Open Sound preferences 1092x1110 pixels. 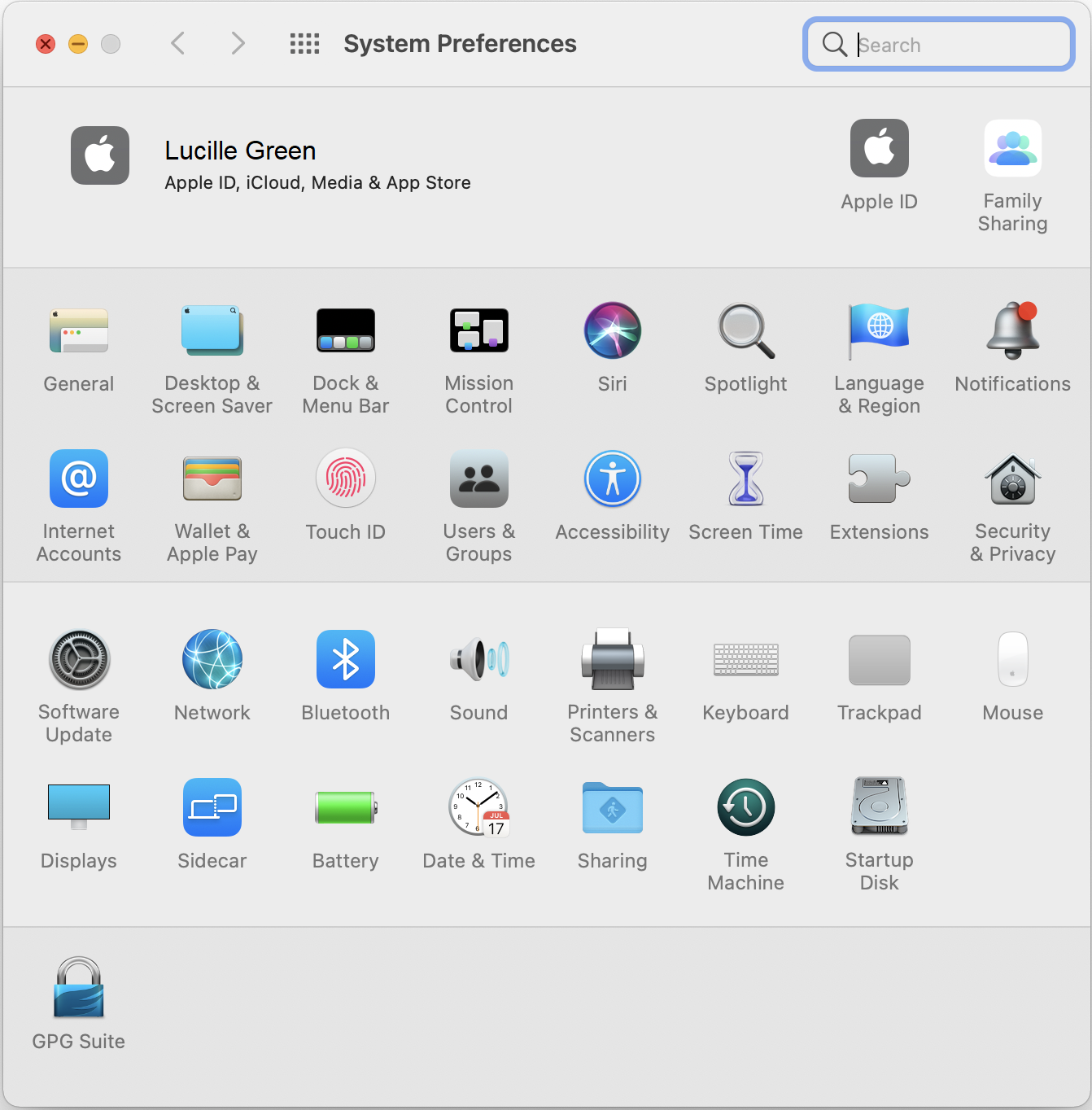[x=479, y=659]
